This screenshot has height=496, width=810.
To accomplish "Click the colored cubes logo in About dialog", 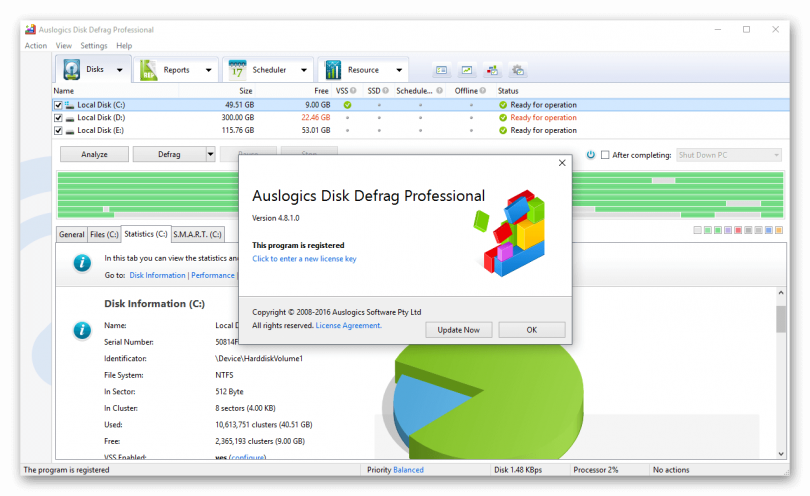I will tap(509, 233).
